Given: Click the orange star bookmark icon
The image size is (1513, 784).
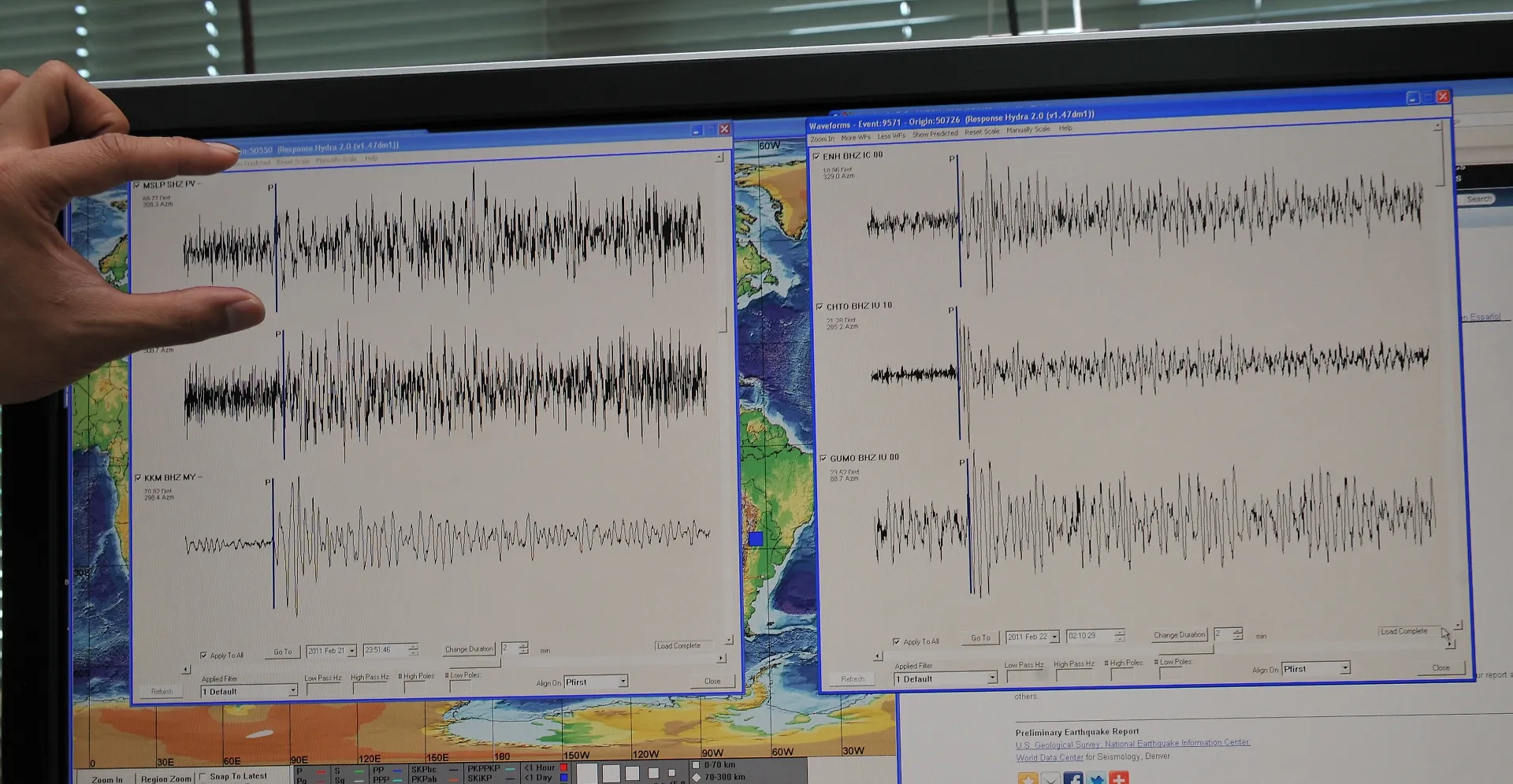Looking at the screenshot, I should (1028, 778).
